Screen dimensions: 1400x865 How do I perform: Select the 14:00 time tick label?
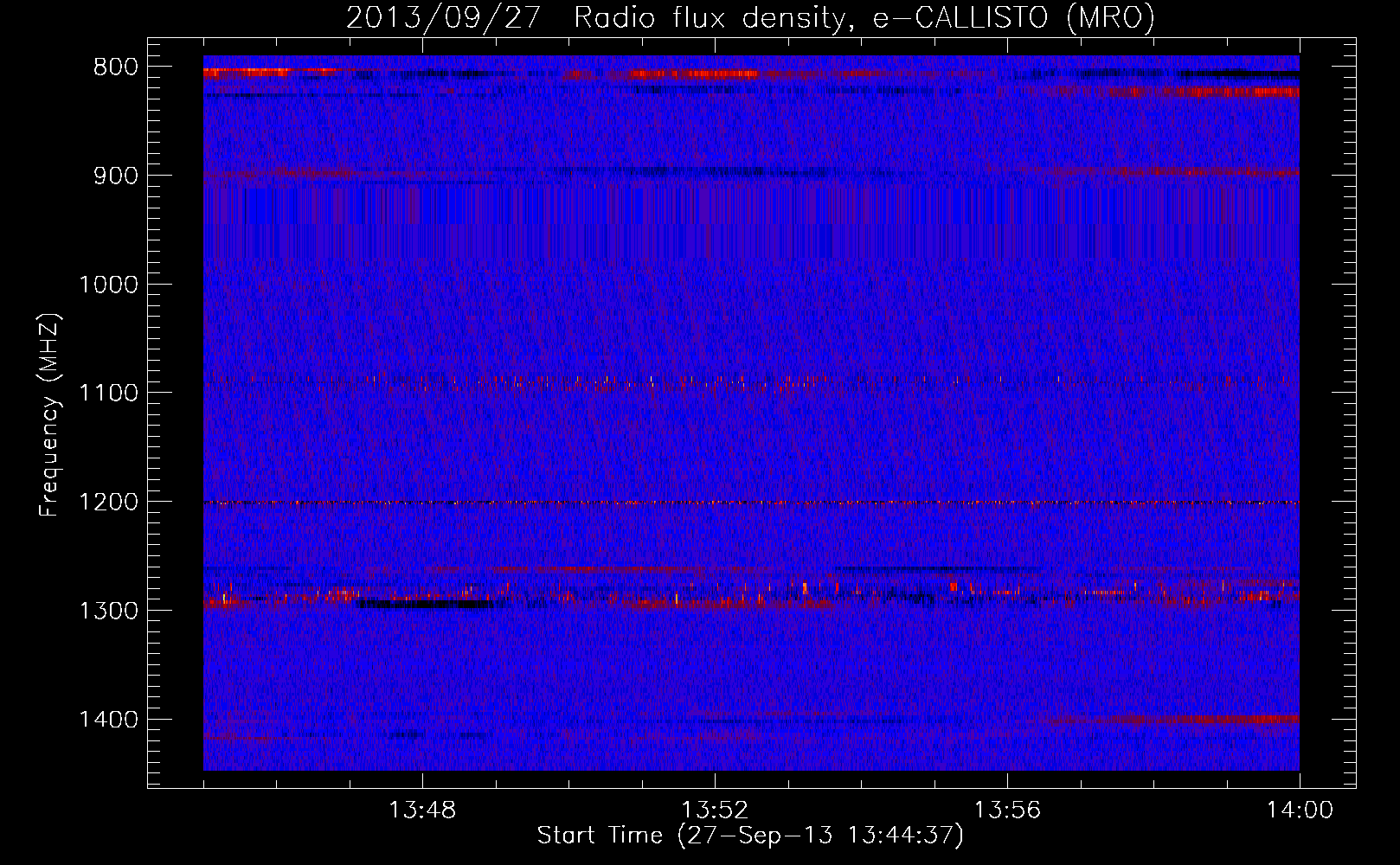point(1300,811)
